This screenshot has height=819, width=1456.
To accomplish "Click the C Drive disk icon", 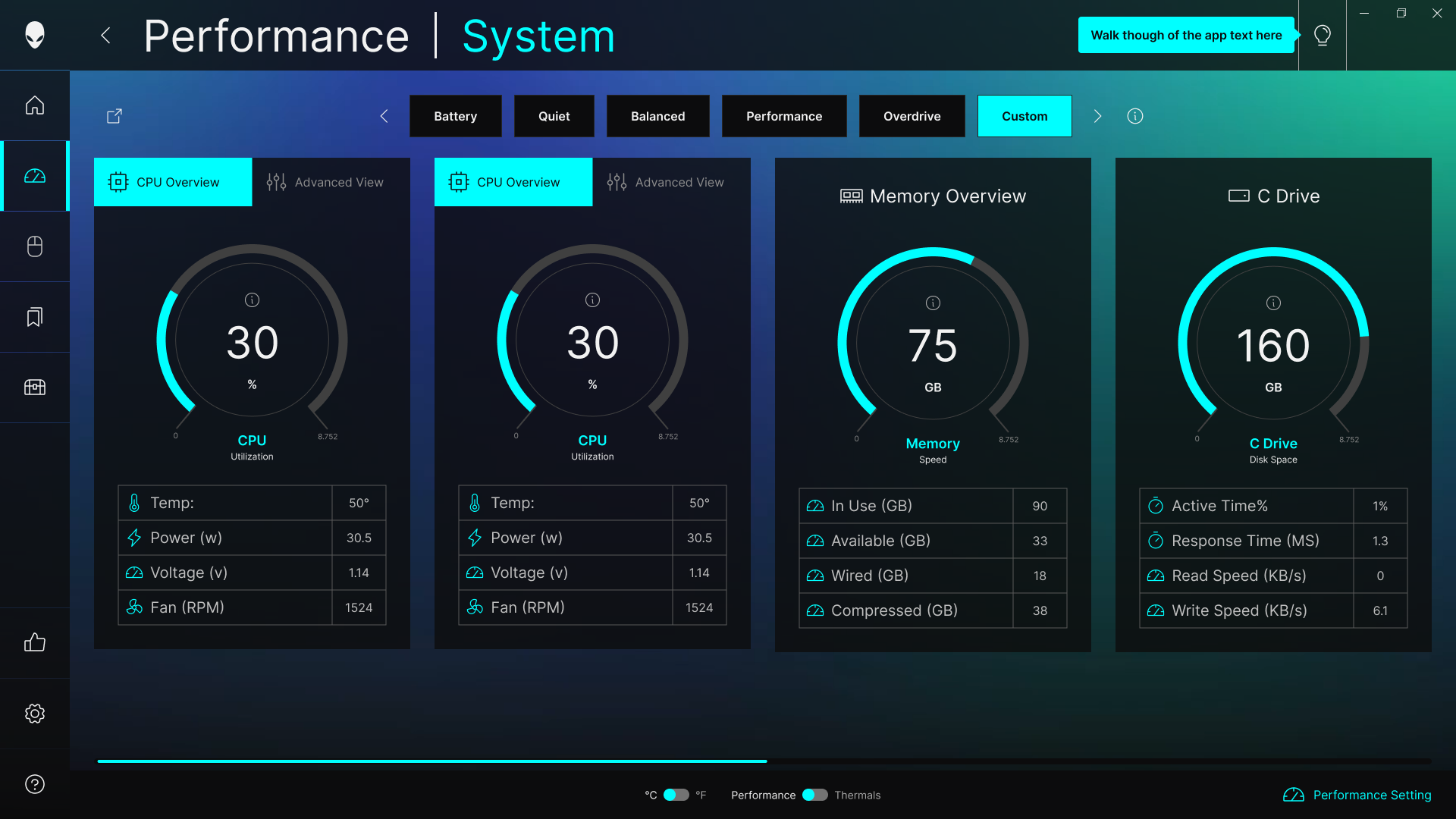I will point(1239,196).
